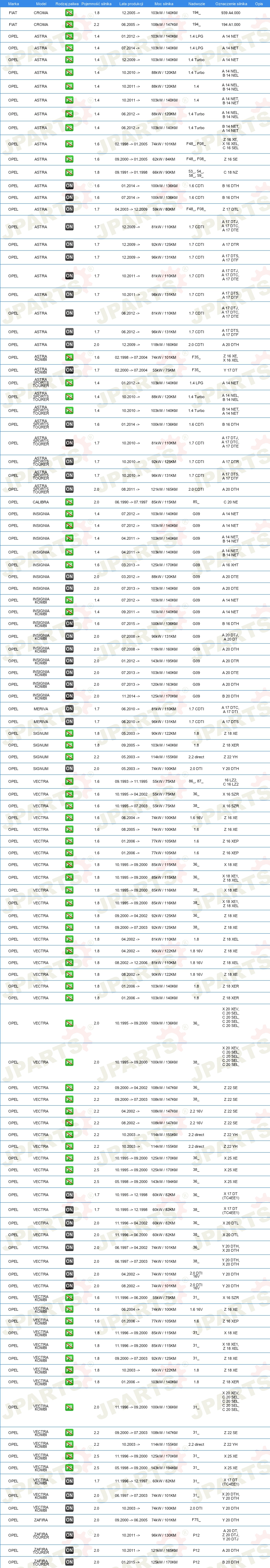Screen dimensions: 270x1568
Task: Select body code F75_
Action: point(196,1520)
